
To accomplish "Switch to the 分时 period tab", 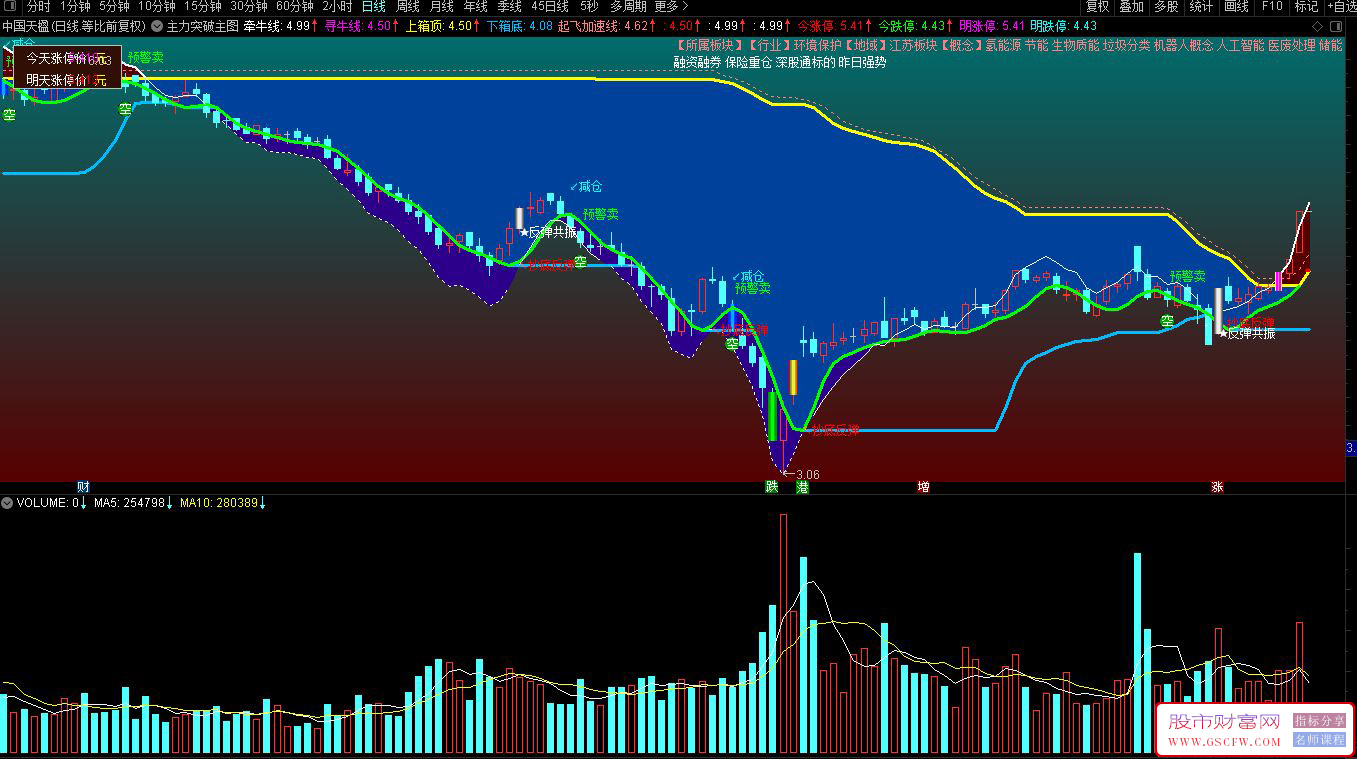I will click(x=39, y=7).
